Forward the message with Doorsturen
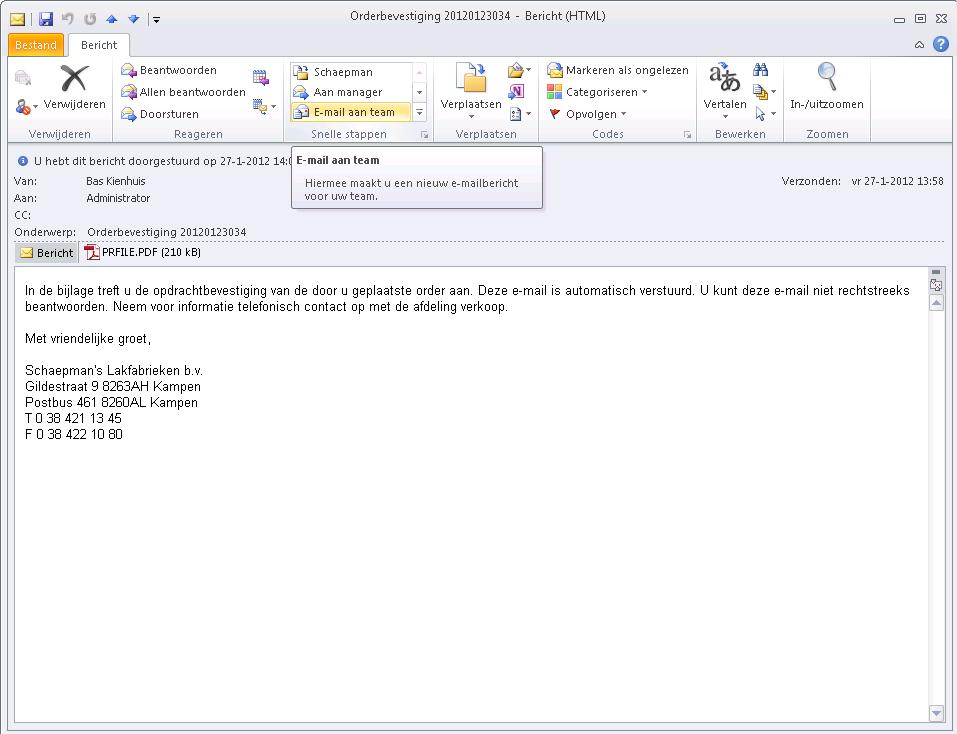Screen dimensions: 957x734 pyautogui.click(x=160, y=114)
